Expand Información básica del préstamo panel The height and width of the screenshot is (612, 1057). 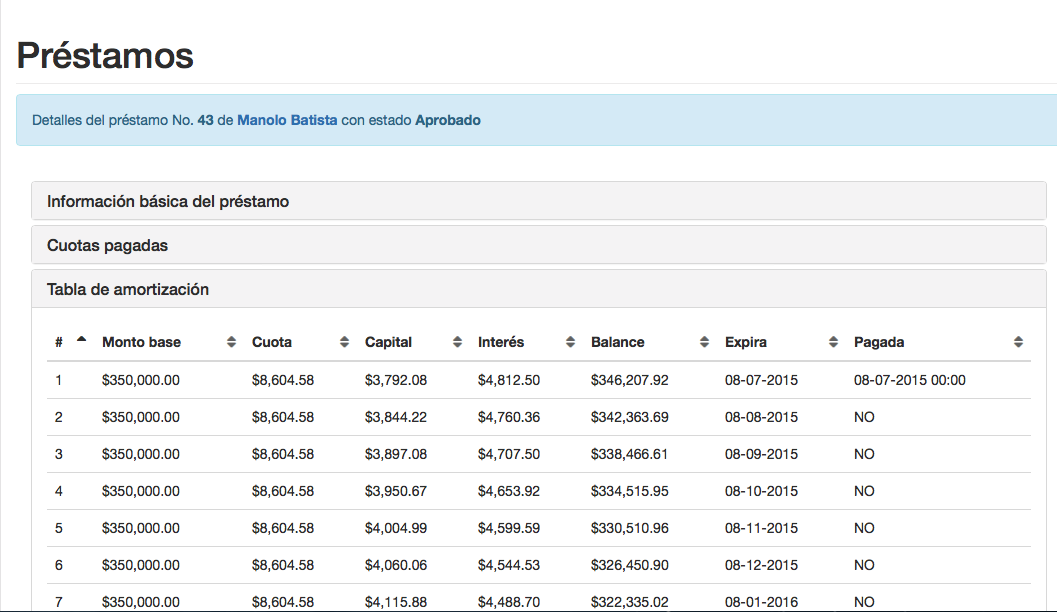(168, 201)
